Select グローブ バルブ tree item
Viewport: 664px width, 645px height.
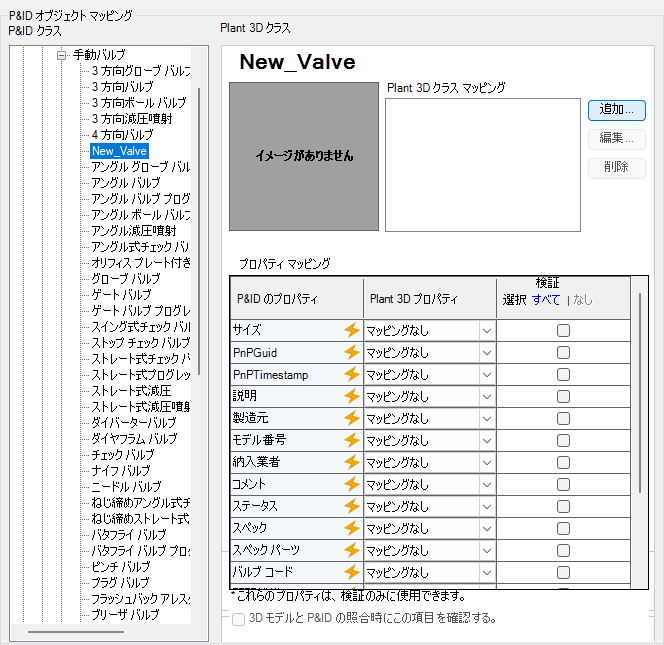126,279
